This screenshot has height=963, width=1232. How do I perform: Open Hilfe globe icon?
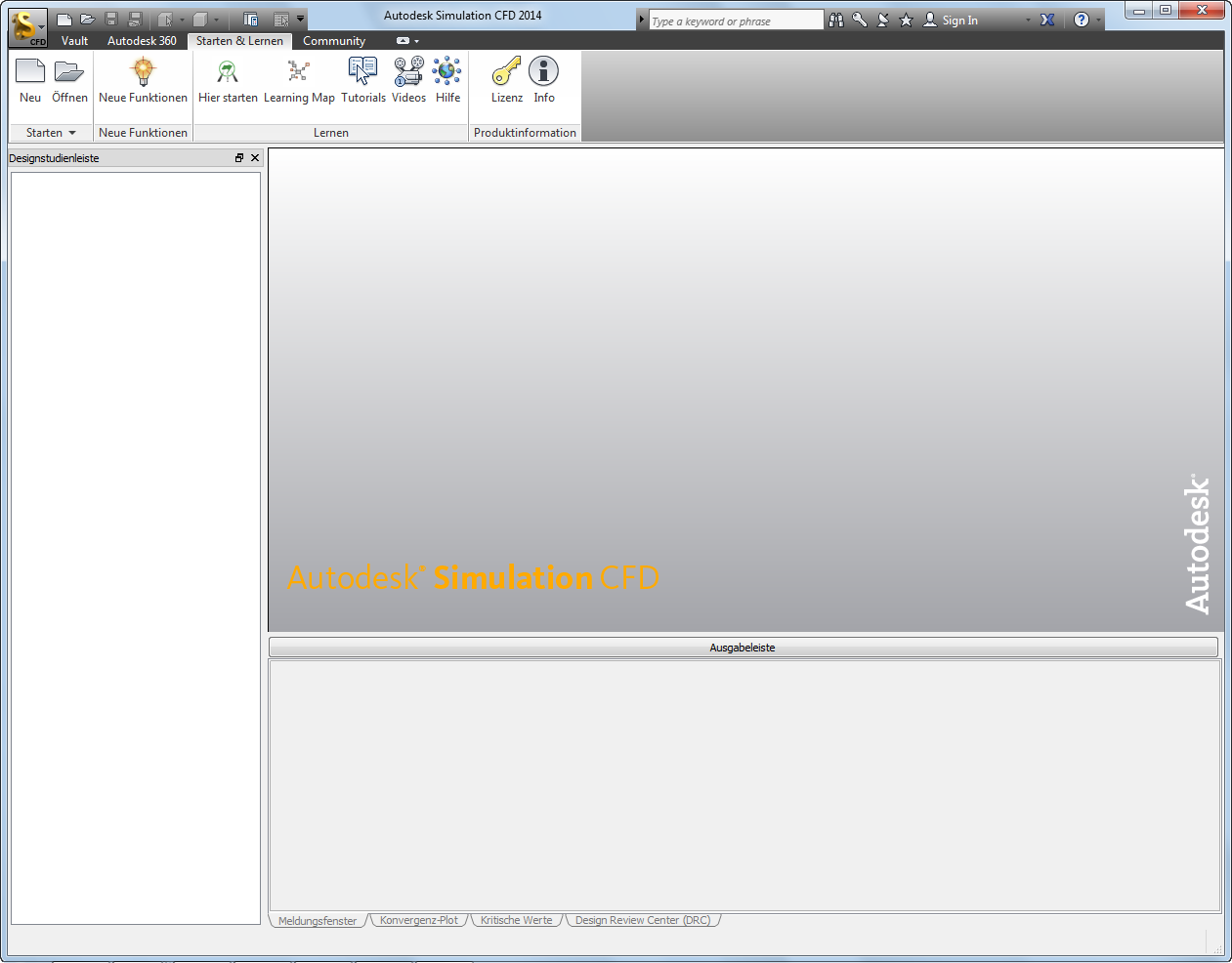[447, 72]
